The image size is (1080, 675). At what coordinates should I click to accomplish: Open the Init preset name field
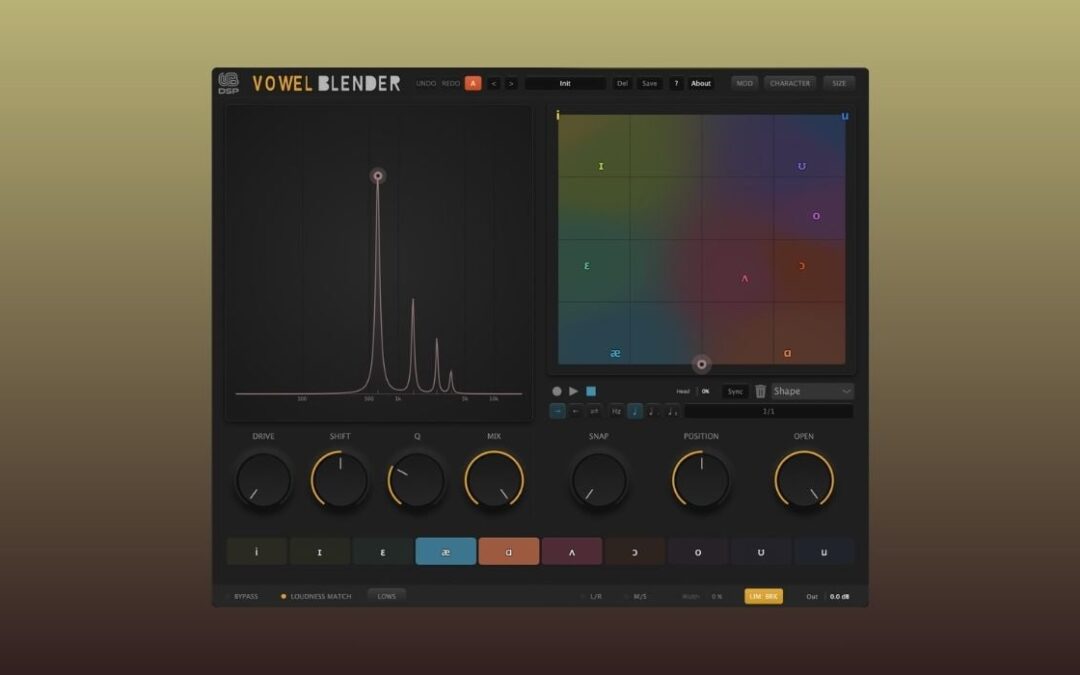pyautogui.click(x=565, y=83)
